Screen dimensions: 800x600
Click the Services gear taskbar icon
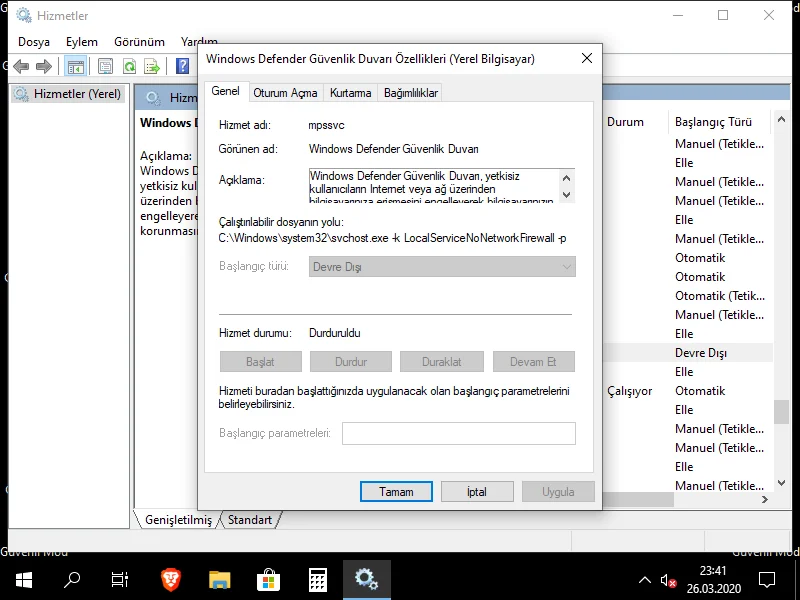click(x=366, y=580)
